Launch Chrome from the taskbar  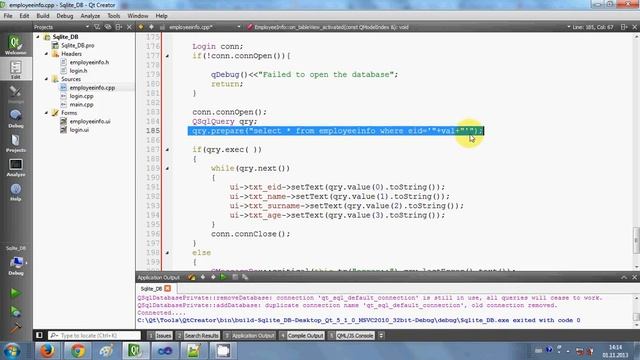(x=78, y=351)
